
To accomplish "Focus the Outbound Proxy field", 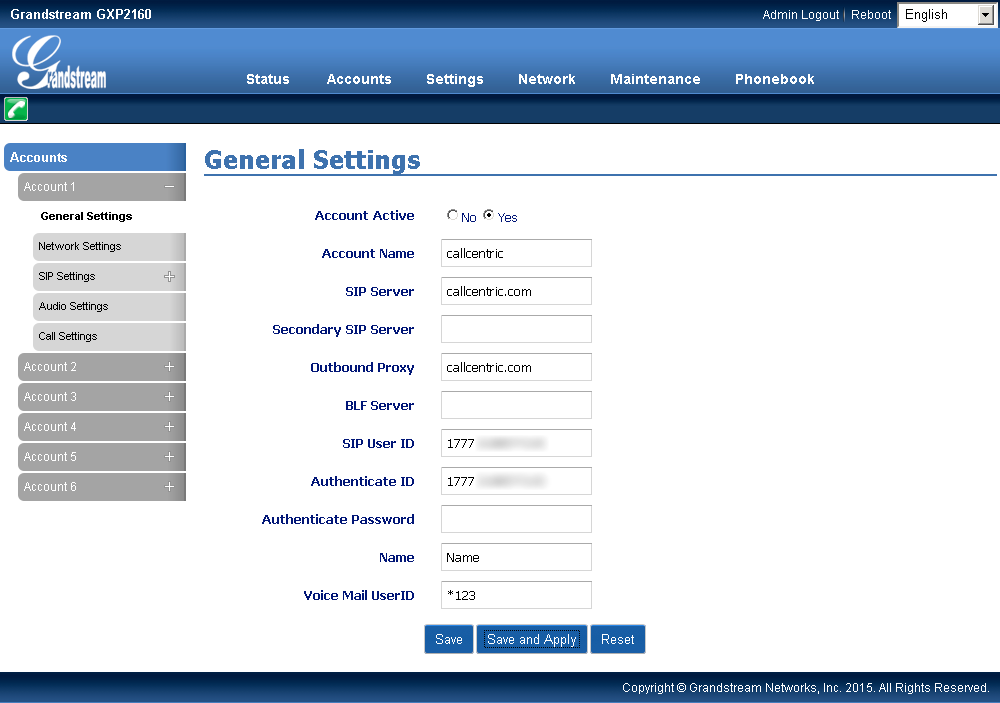I will (x=516, y=367).
